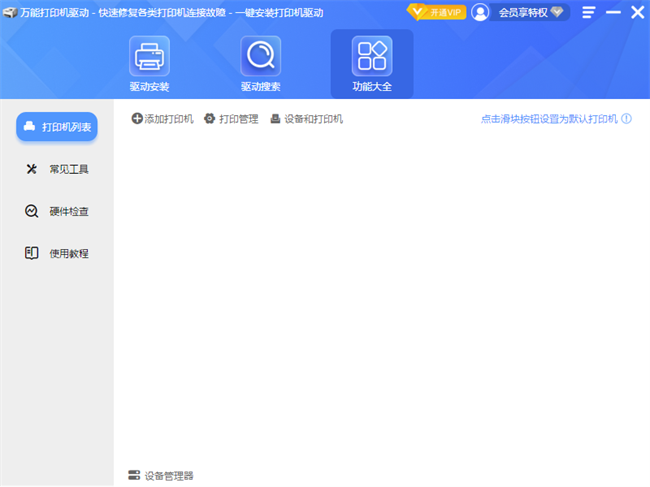
Task: Click the 点击滑块按钮设置为默认打印机 hint text
Action: 549,119
